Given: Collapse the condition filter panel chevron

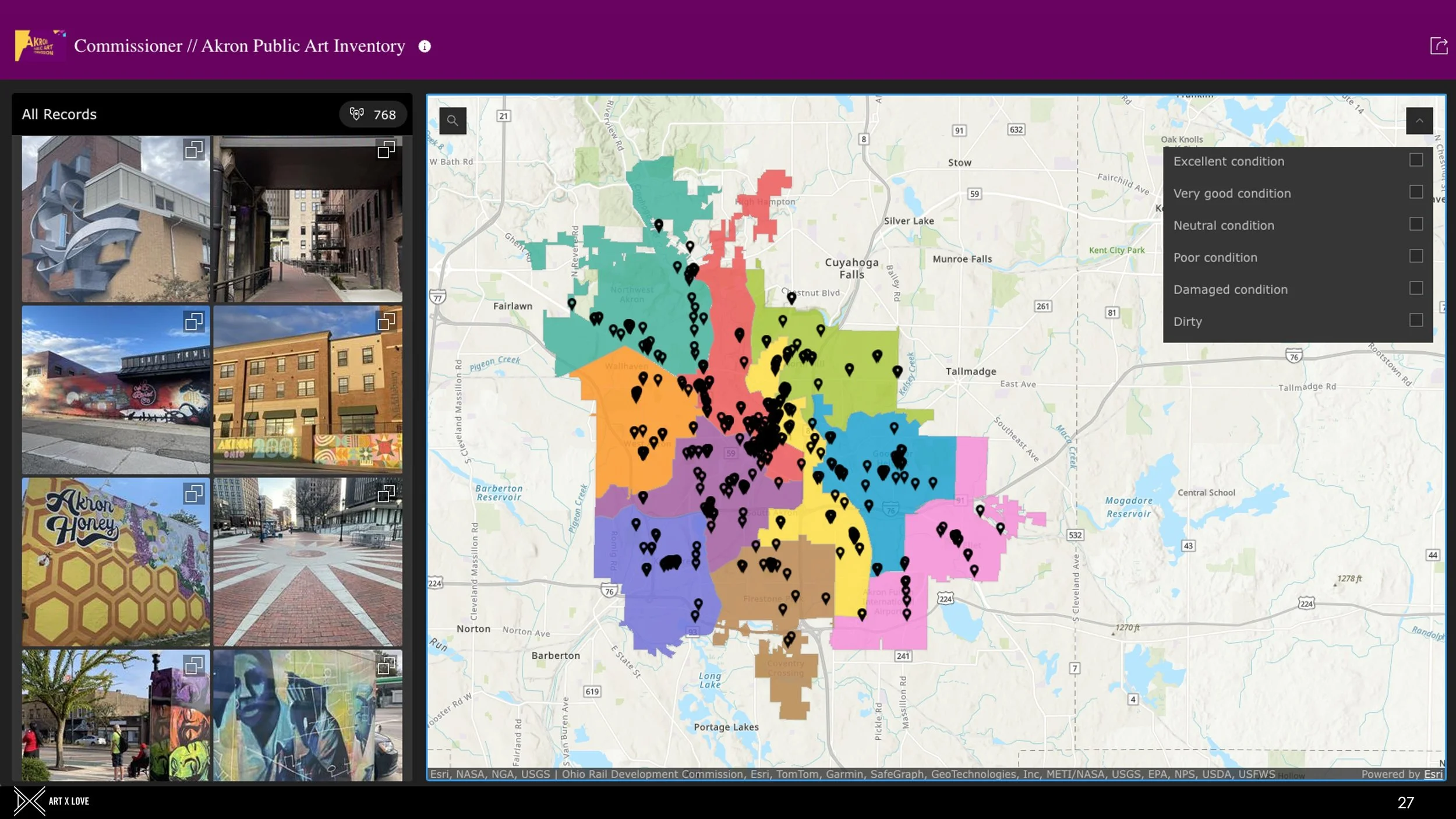Looking at the screenshot, I should pyautogui.click(x=1419, y=121).
